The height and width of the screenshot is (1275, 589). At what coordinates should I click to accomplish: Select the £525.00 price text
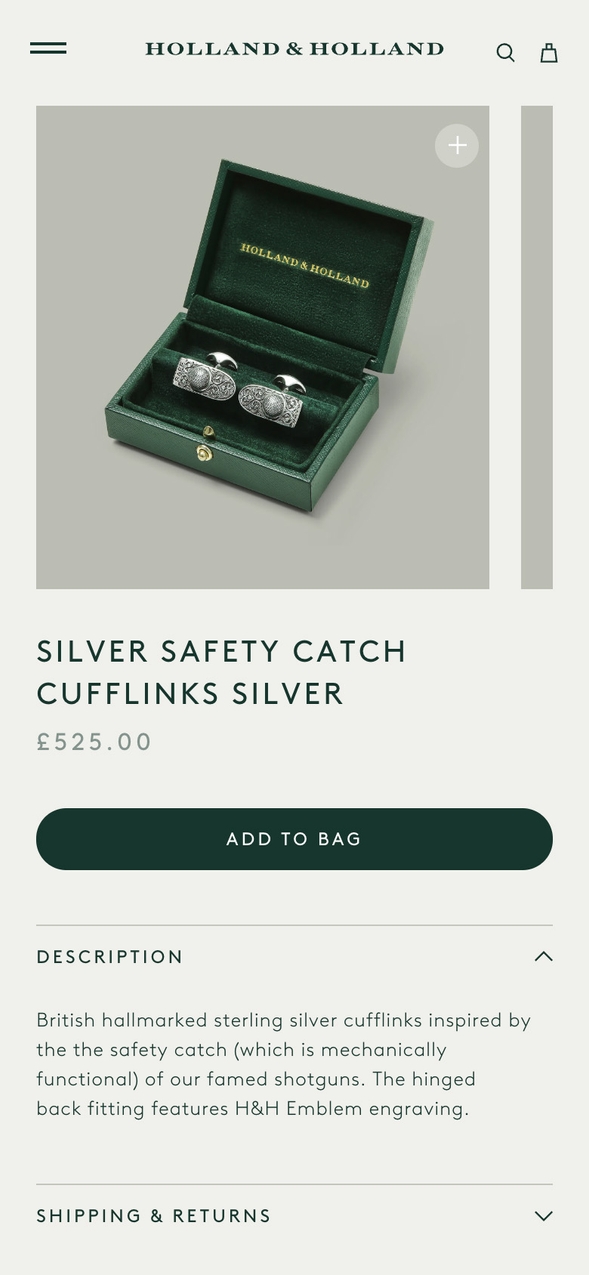click(x=95, y=742)
